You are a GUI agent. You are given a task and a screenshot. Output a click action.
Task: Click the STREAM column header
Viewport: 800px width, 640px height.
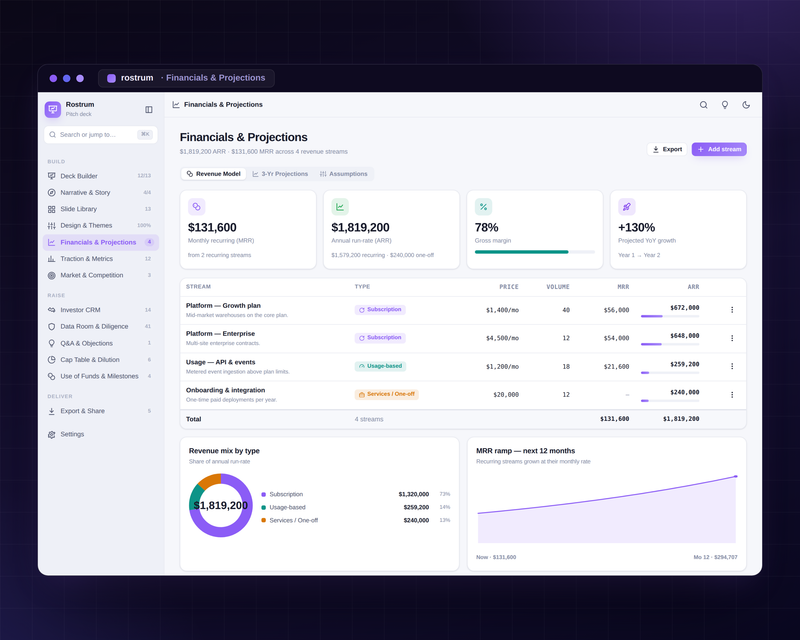click(198, 287)
